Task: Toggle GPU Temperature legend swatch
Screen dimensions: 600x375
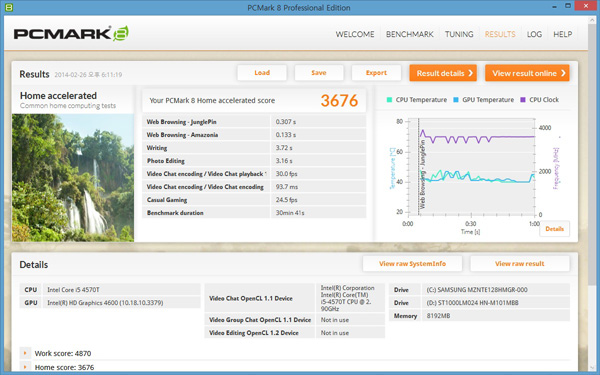Action: pyautogui.click(x=456, y=100)
